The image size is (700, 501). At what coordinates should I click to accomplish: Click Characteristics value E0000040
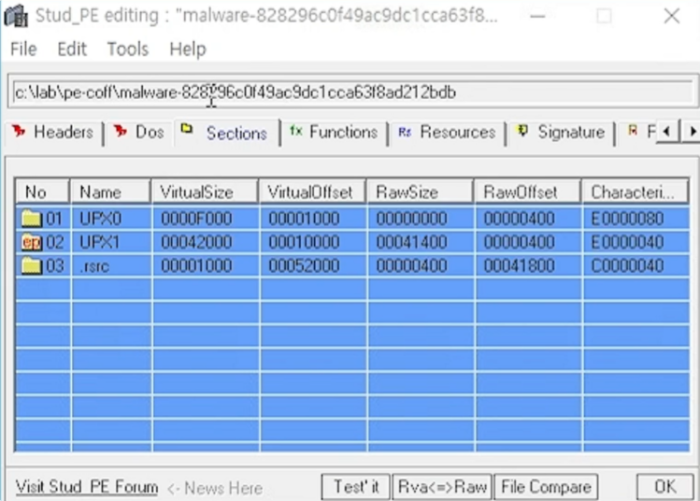pyautogui.click(x=627, y=242)
